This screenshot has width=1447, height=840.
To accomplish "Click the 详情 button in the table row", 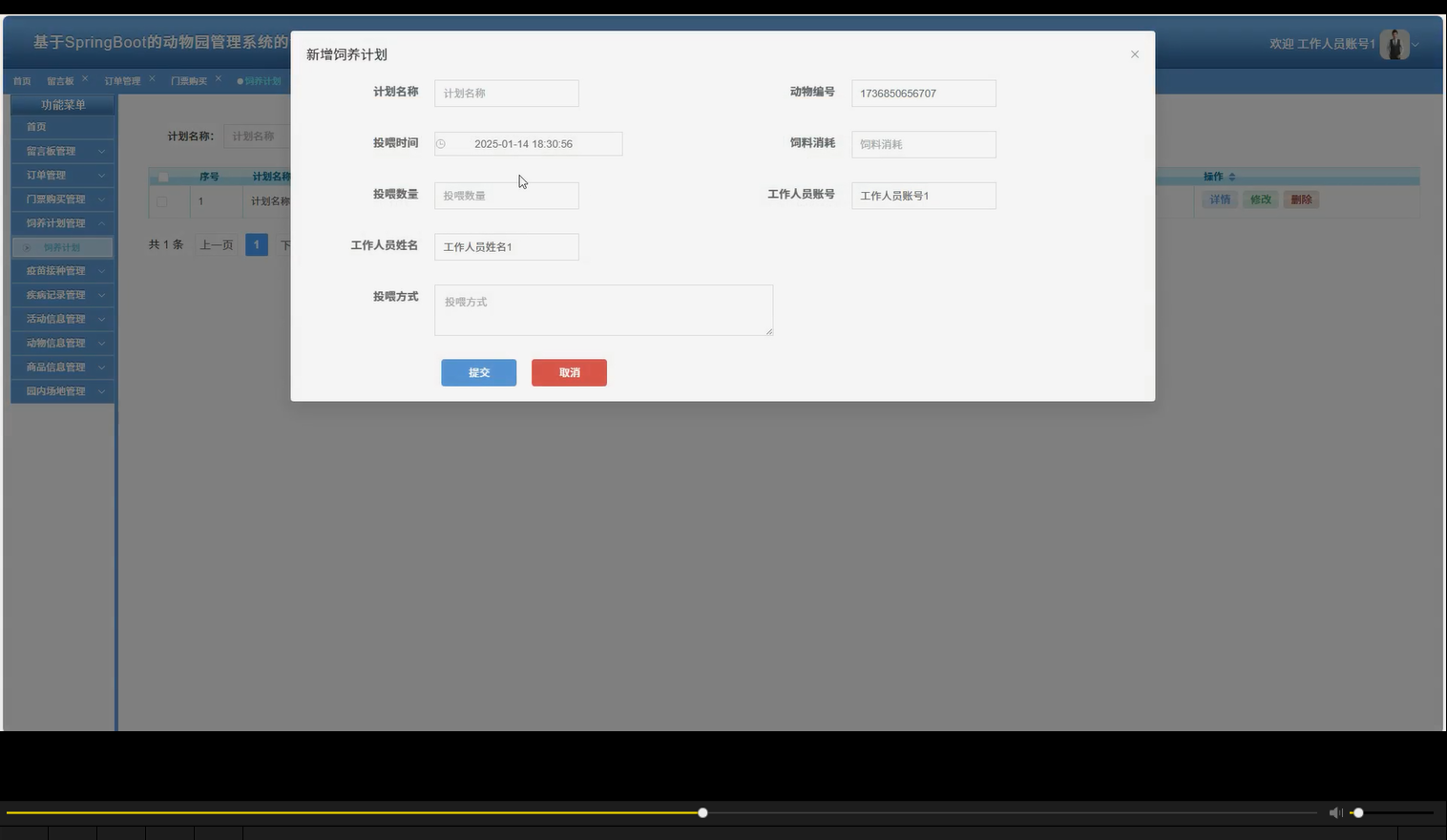I will coord(1220,199).
